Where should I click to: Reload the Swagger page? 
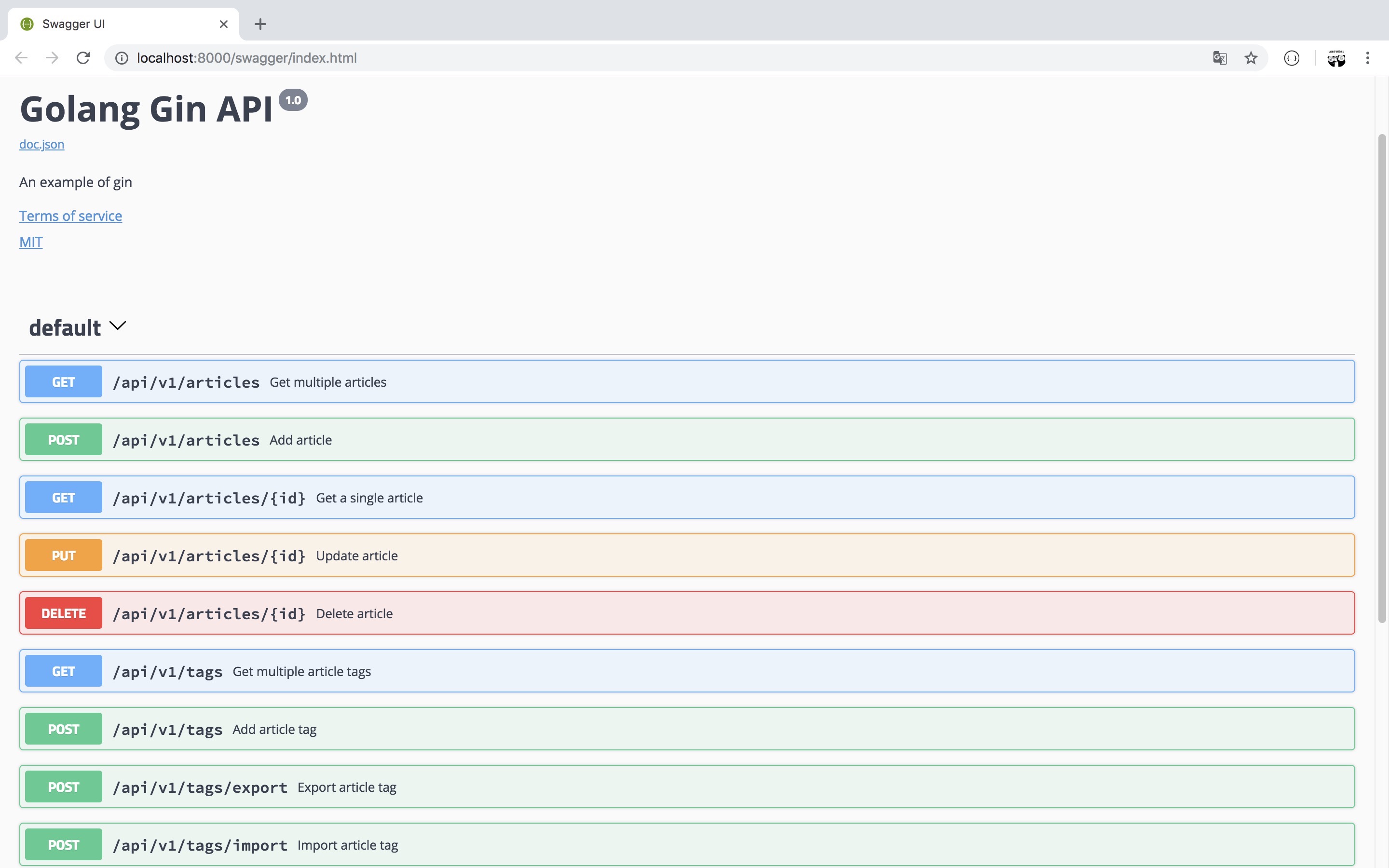click(x=83, y=58)
